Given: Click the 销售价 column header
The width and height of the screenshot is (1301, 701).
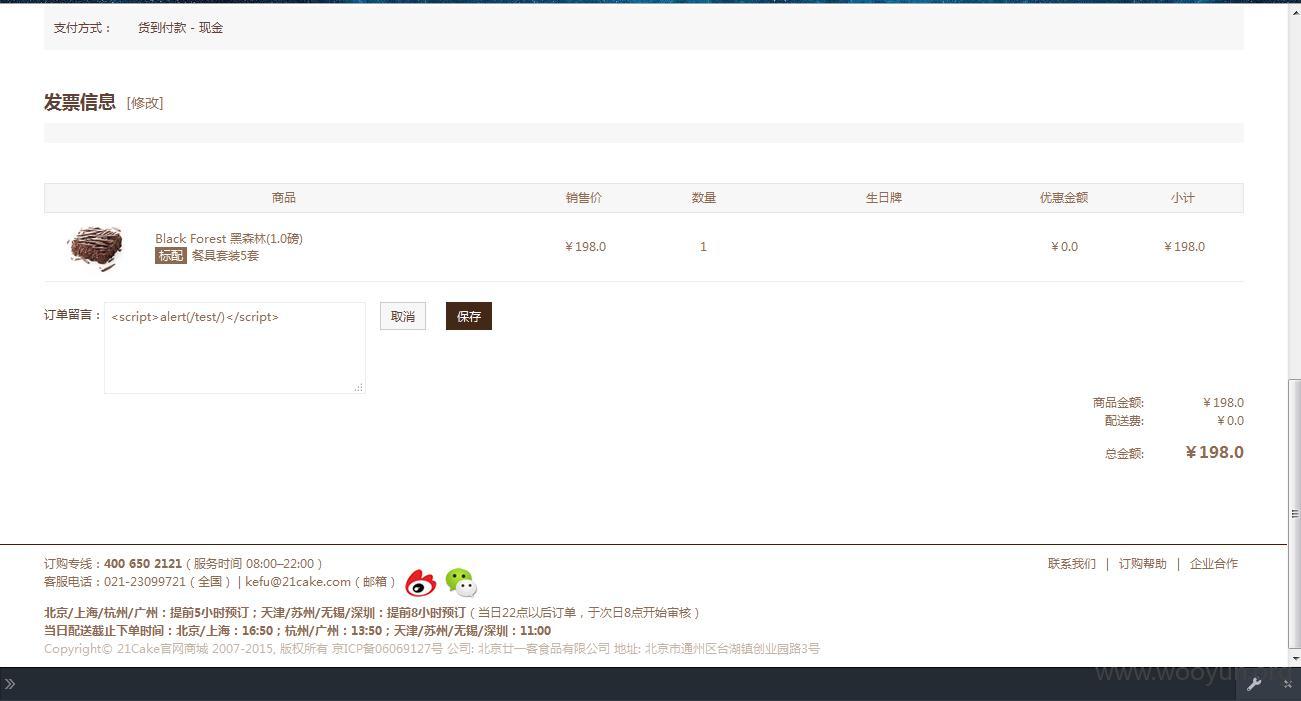Looking at the screenshot, I should coord(584,198).
